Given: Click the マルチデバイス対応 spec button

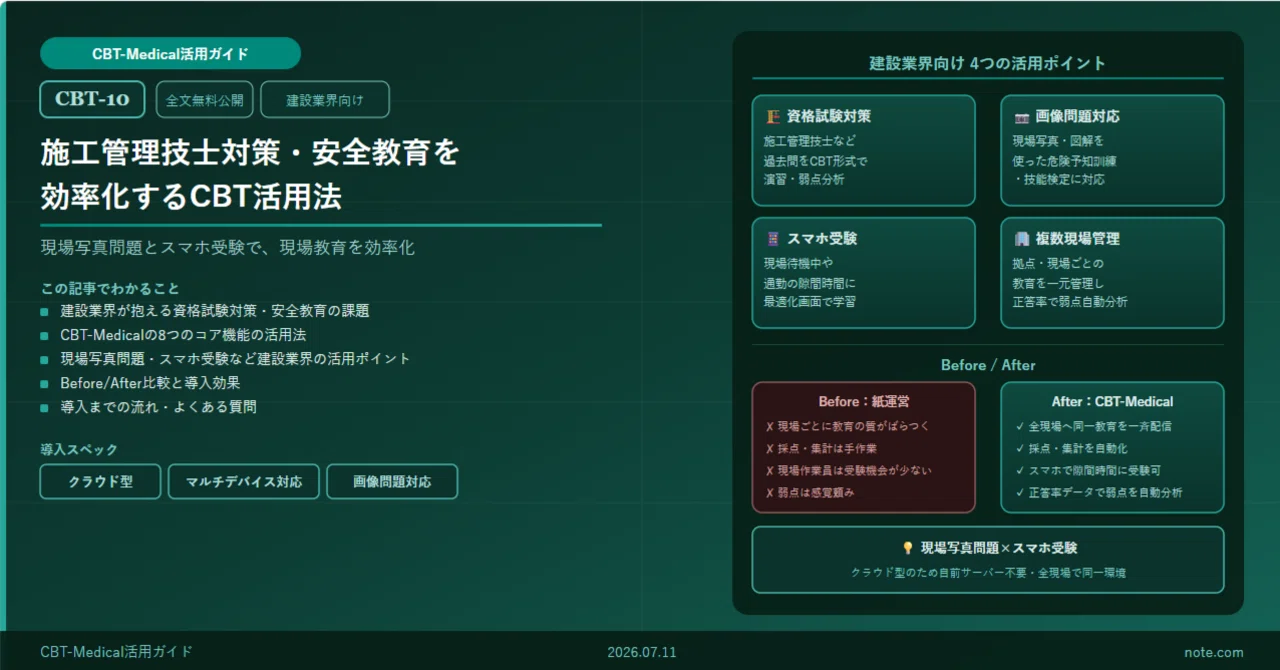Looking at the screenshot, I should point(244,481).
